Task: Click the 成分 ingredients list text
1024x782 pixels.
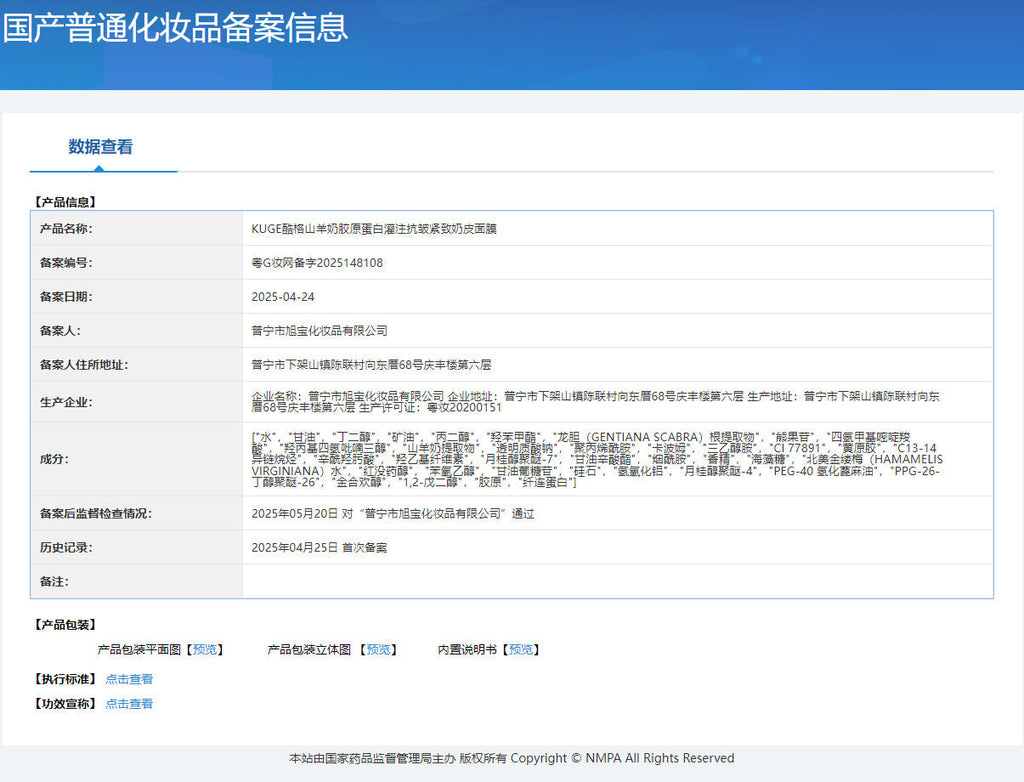Action: coord(597,459)
